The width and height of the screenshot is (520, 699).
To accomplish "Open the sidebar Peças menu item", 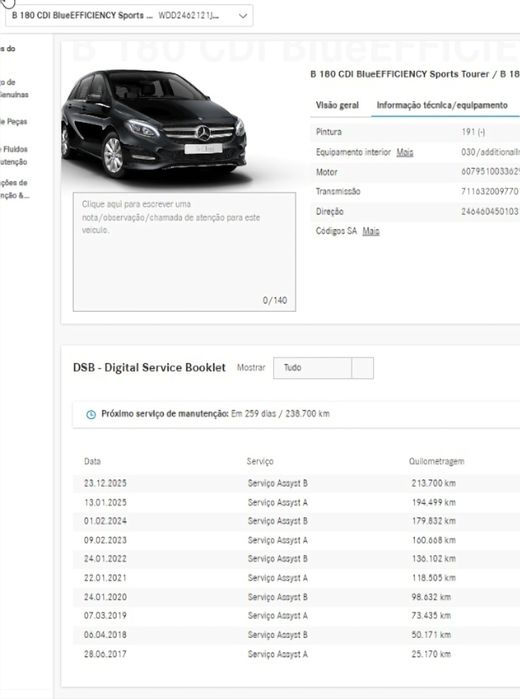I will 14,122.
